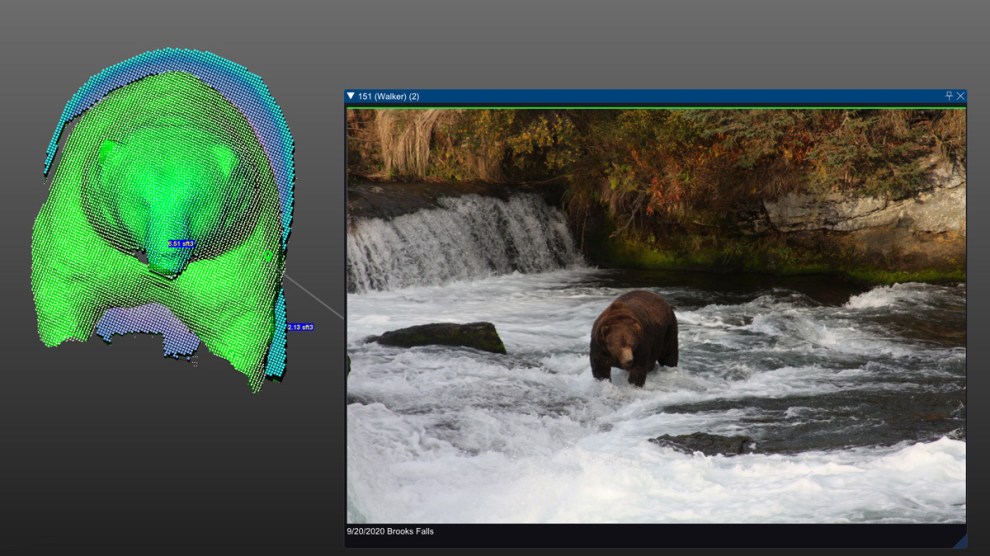Image resolution: width=990 pixels, height=556 pixels.
Task: Close the 151 (Walker) photo window
Action: pos(961,96)
